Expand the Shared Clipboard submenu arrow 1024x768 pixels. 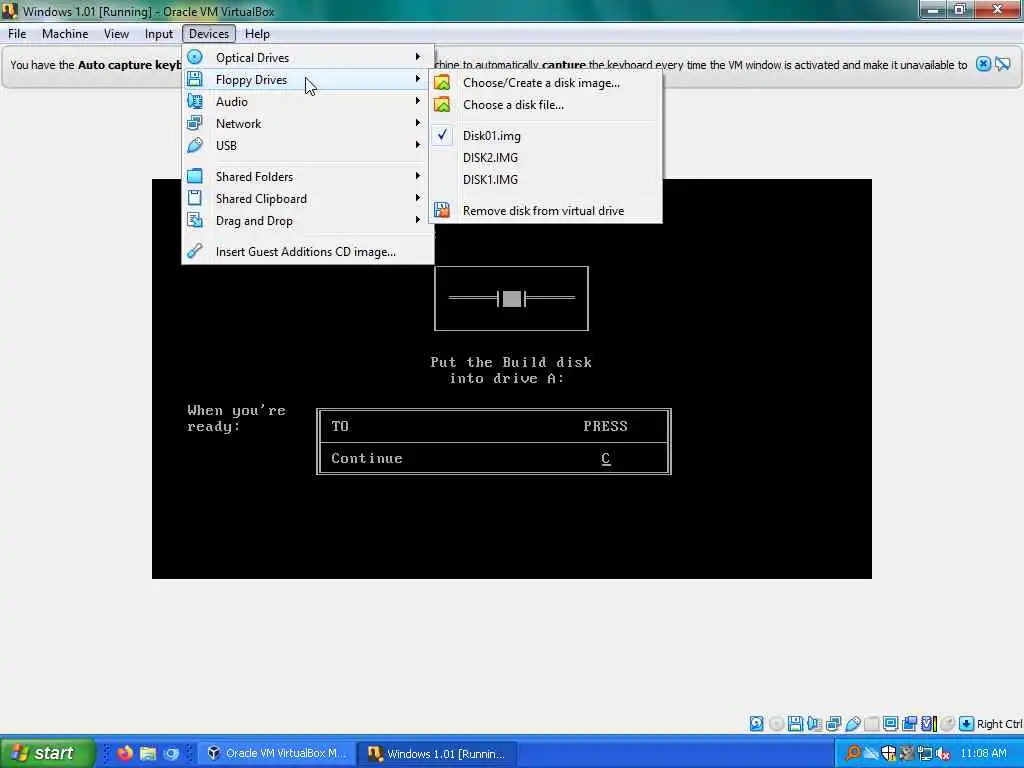click(x=417, y=198)
